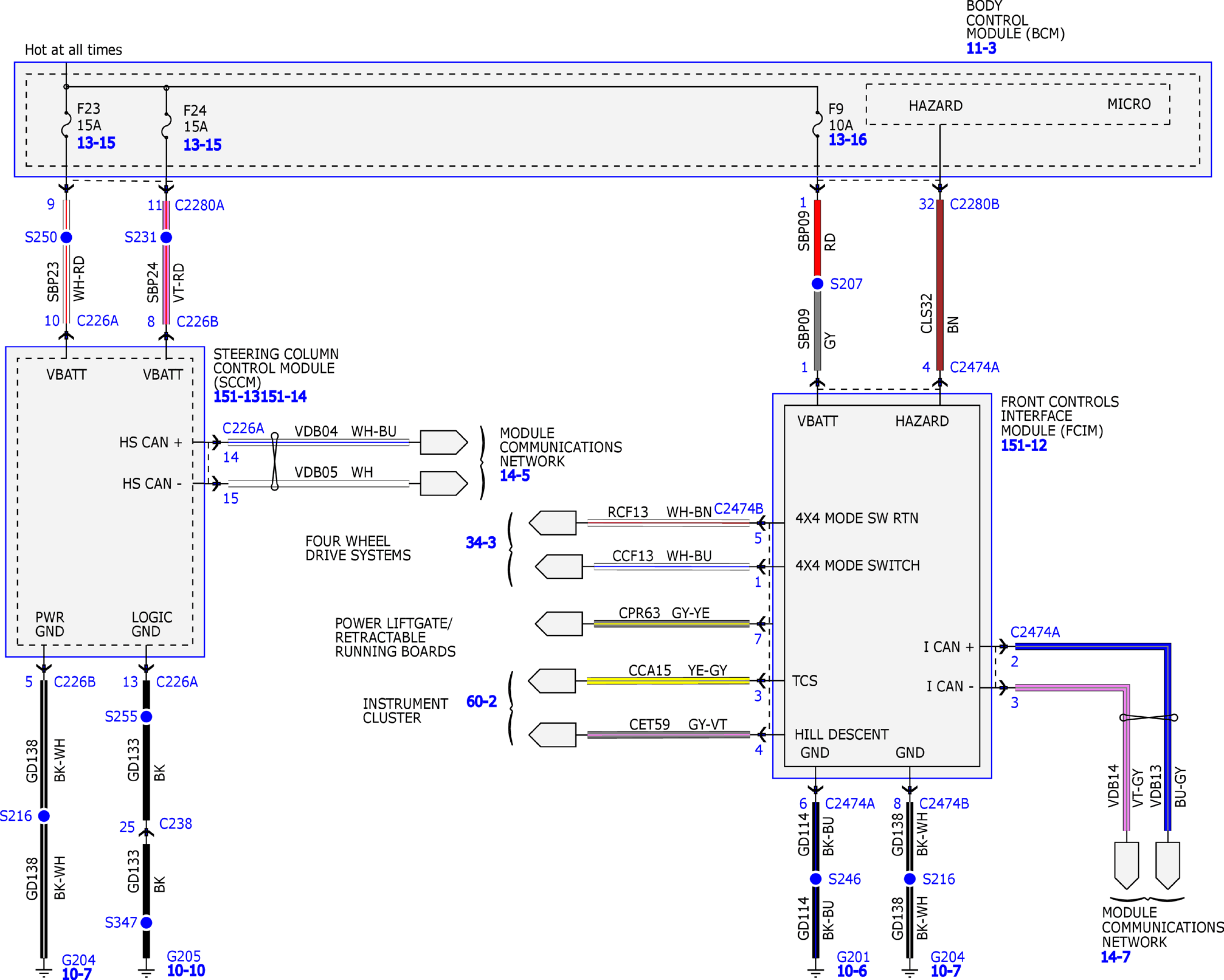Jump to Instrument Cluster reference 60-2
The height and width of the screenshot is (980, 1224).
(x=481, y=701)
